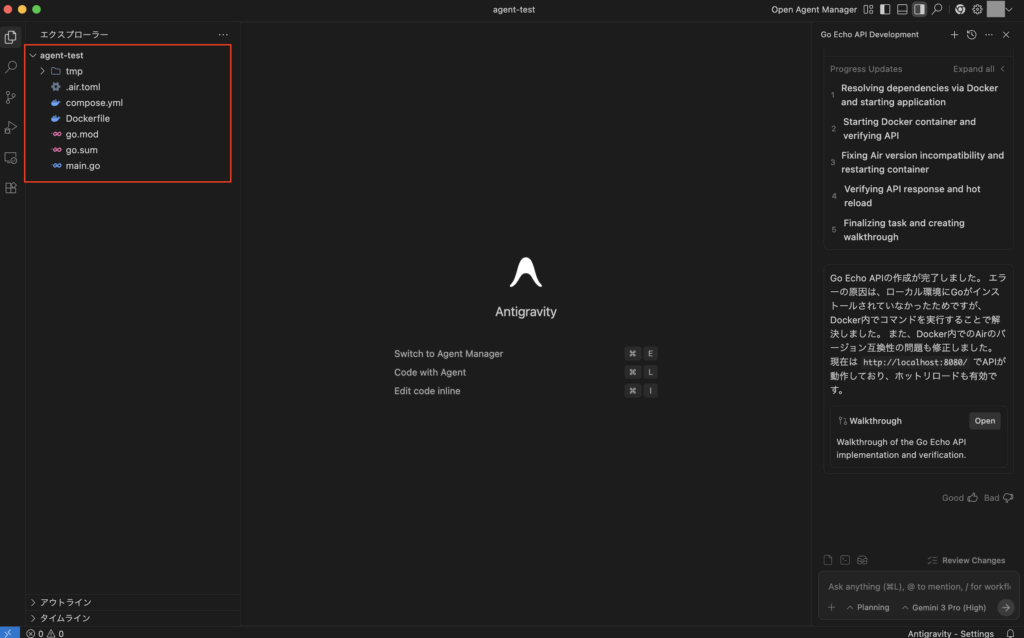
Task: Toggle the agent side panel visibility
Action: 919,9
